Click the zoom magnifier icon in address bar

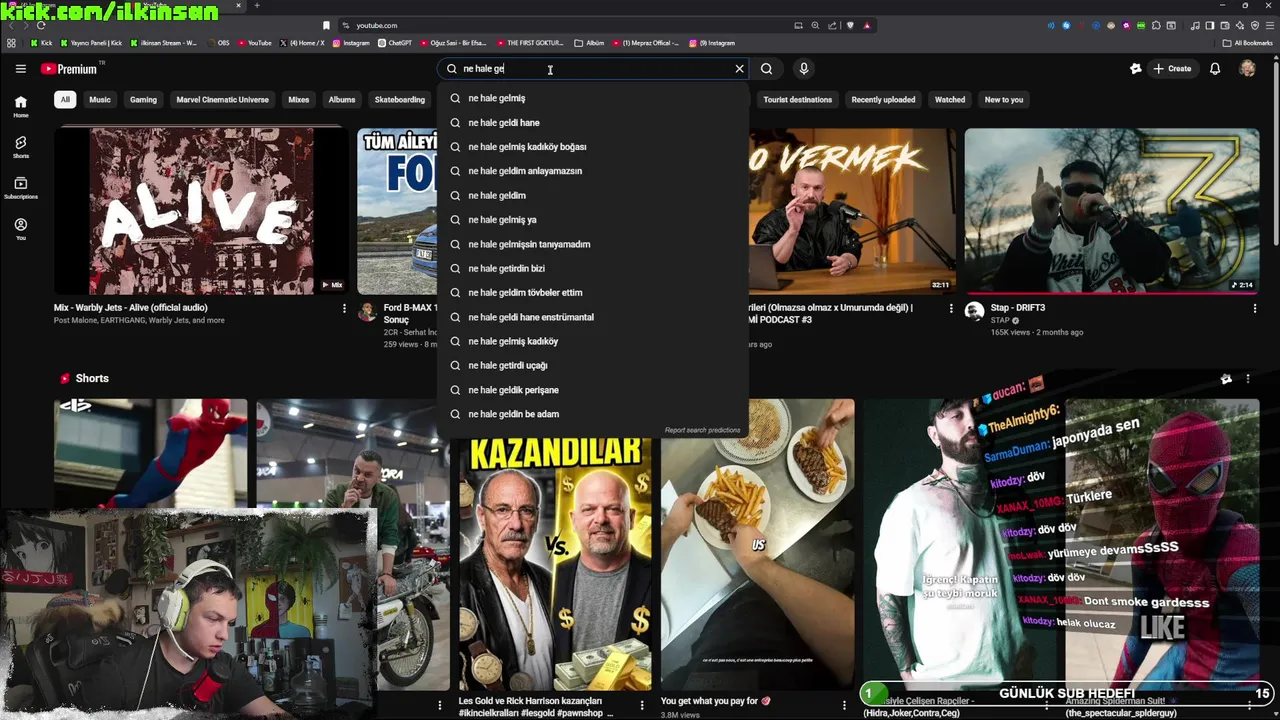tap(815, 25)
